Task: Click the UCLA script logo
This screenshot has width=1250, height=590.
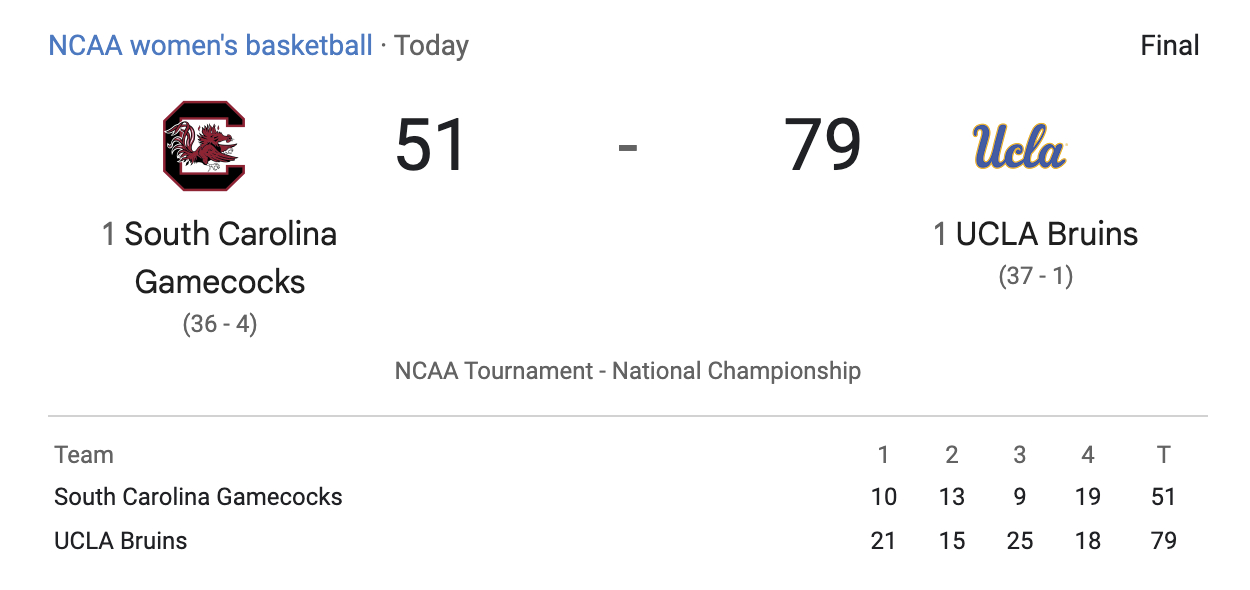Action: point(1019,146)
